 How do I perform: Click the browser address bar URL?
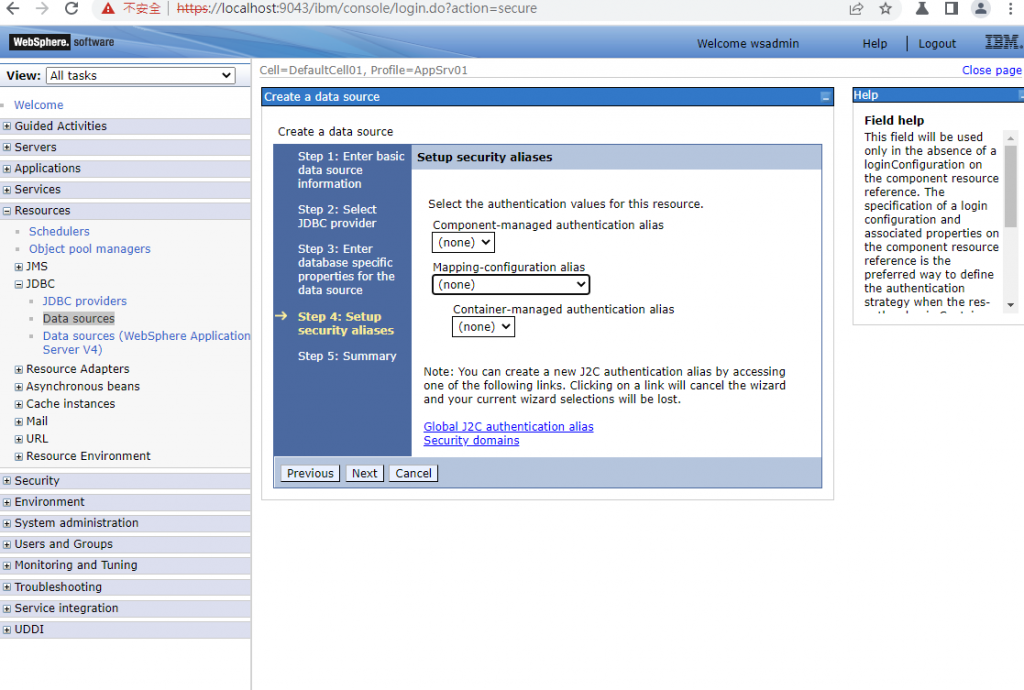click(357, 8)
